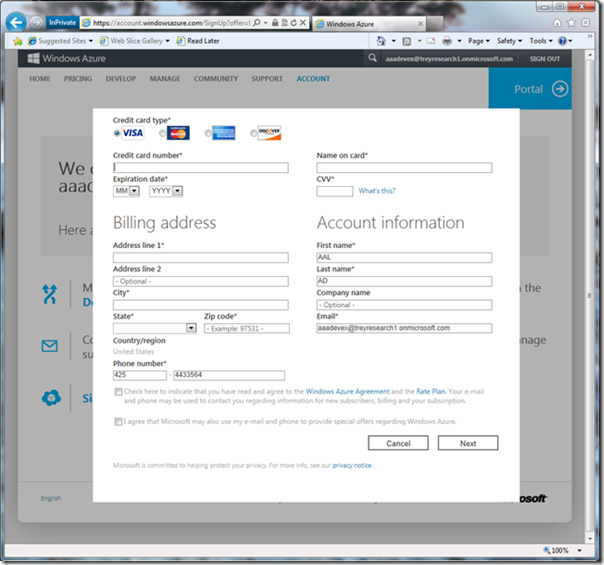Image resolution: width=604 pixels, height=565 pixels.
Task: Click the Discover card logo
Action: [x=269, y=133]
